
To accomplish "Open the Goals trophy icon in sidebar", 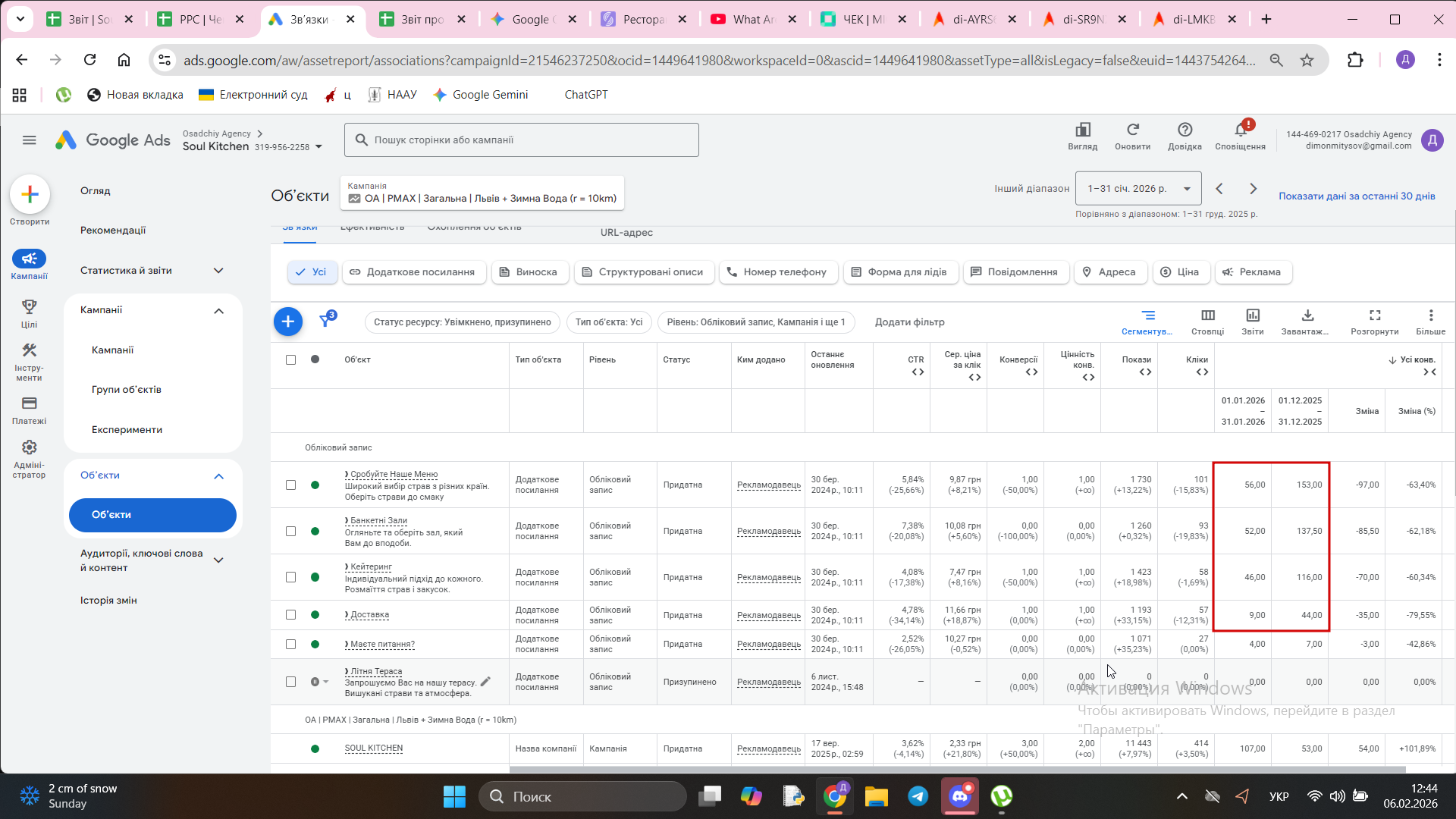I will [x=29, y=307].
